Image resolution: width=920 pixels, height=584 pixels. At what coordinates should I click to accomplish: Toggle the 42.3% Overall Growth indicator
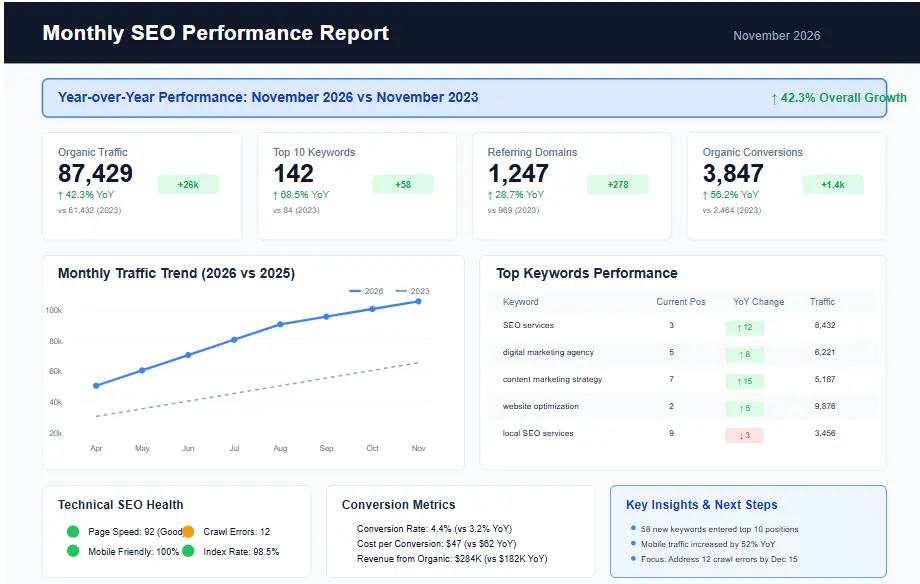tap(838, 97)
